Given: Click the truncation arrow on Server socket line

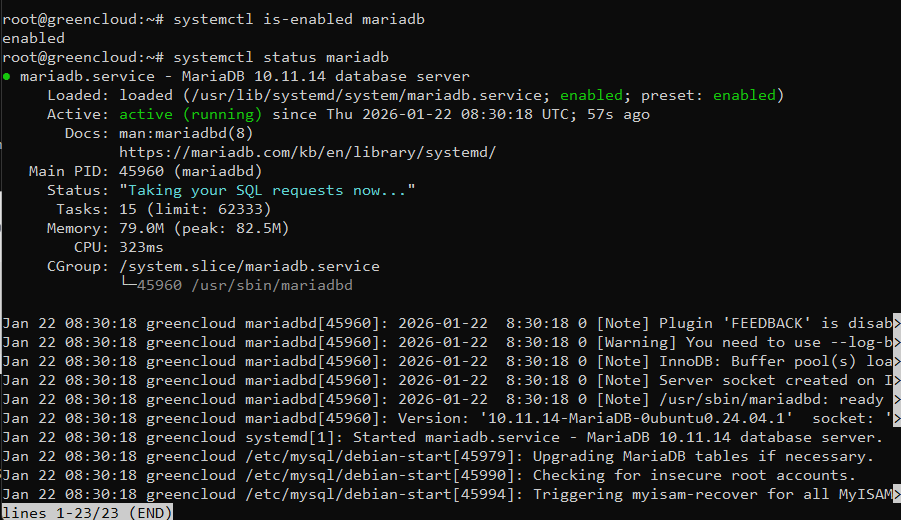Looking at the screenshot, I should tap(896, 380).
